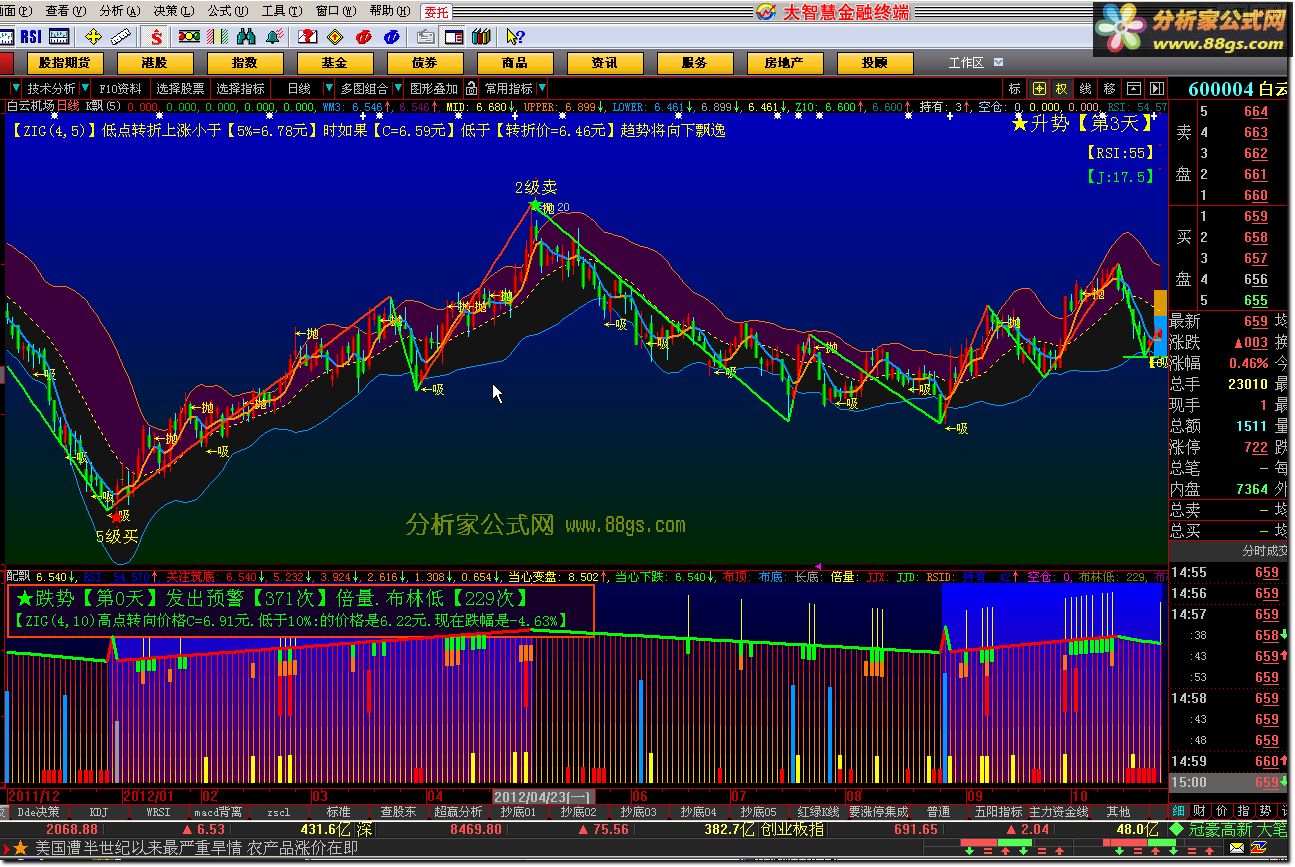This screenshot has width=1295, height=867.
Task: Toggle the 移 move button
Action: (1110, 89)
